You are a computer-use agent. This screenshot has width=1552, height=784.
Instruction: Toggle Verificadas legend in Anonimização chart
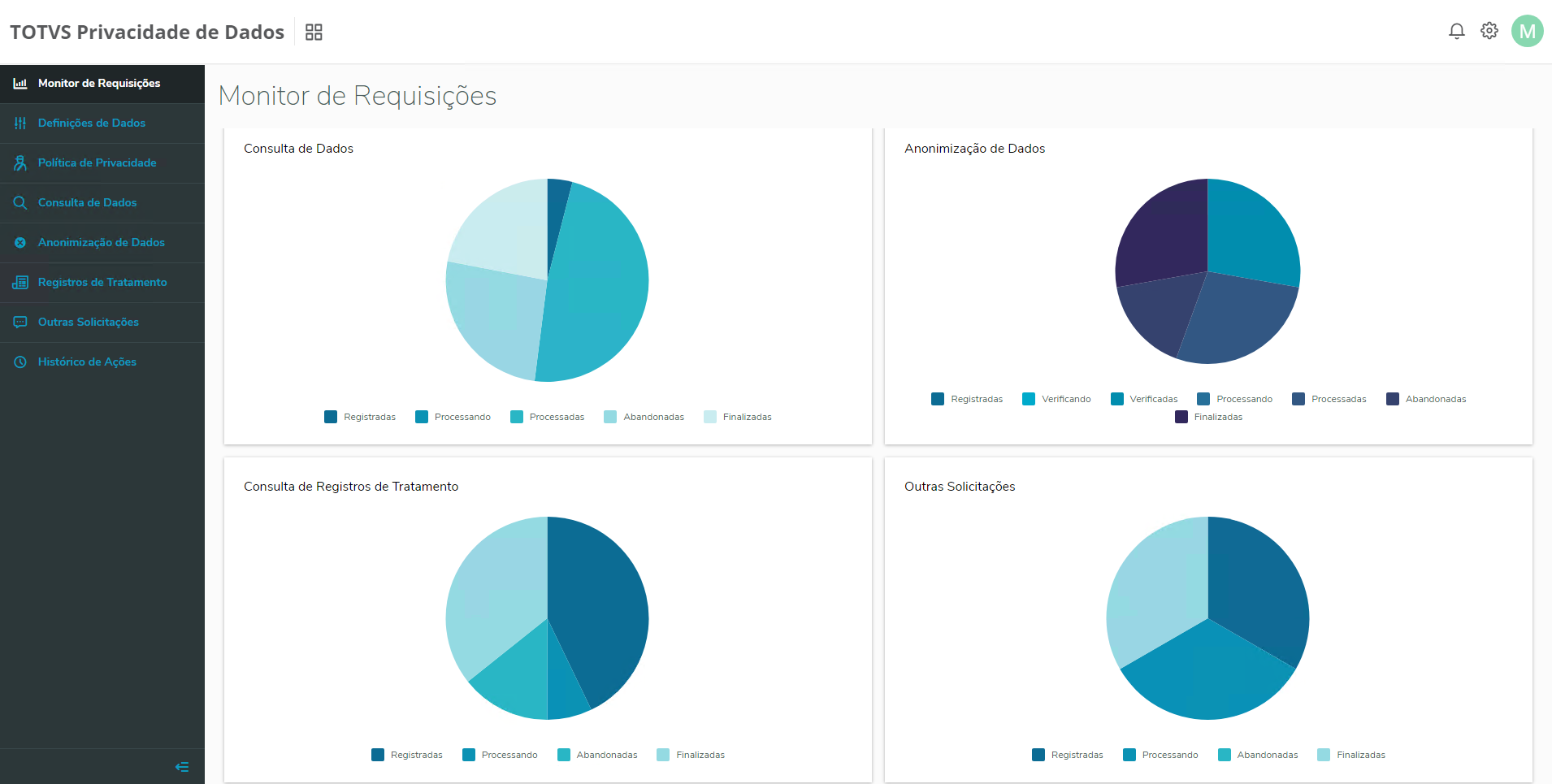[1144, 399]
